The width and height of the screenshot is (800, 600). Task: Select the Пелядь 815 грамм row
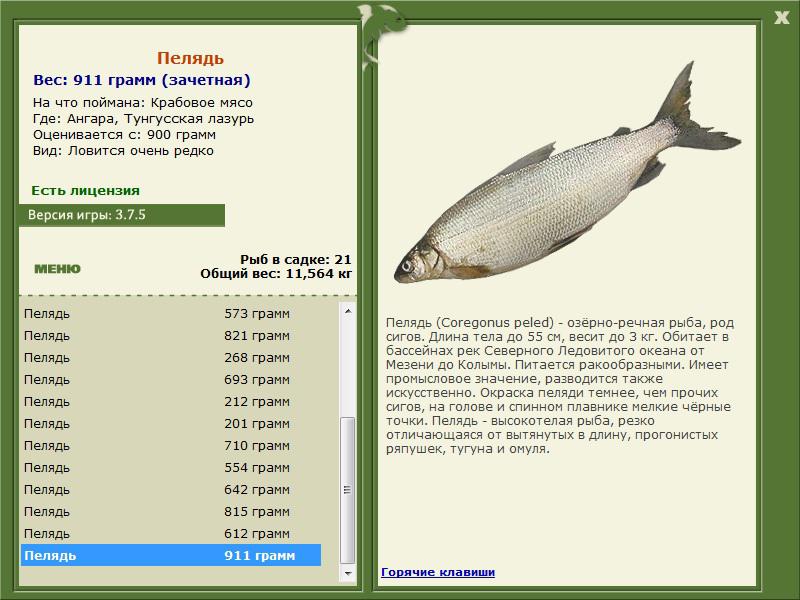point(171,511)
